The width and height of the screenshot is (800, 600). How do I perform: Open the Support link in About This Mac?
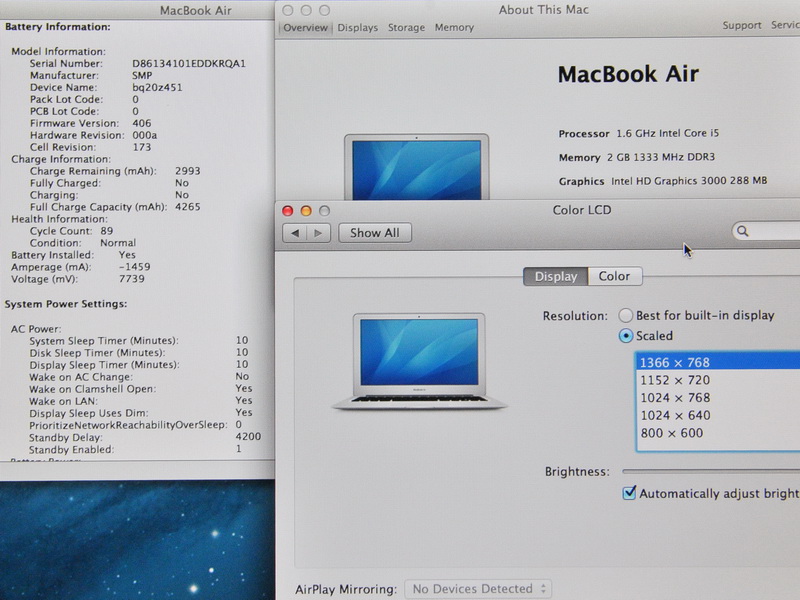click(x=742, y=26)
